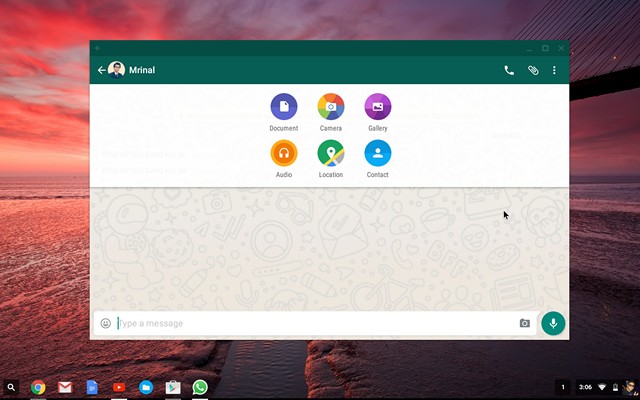Minimize the WhatsApp window

tap(529, 49)
